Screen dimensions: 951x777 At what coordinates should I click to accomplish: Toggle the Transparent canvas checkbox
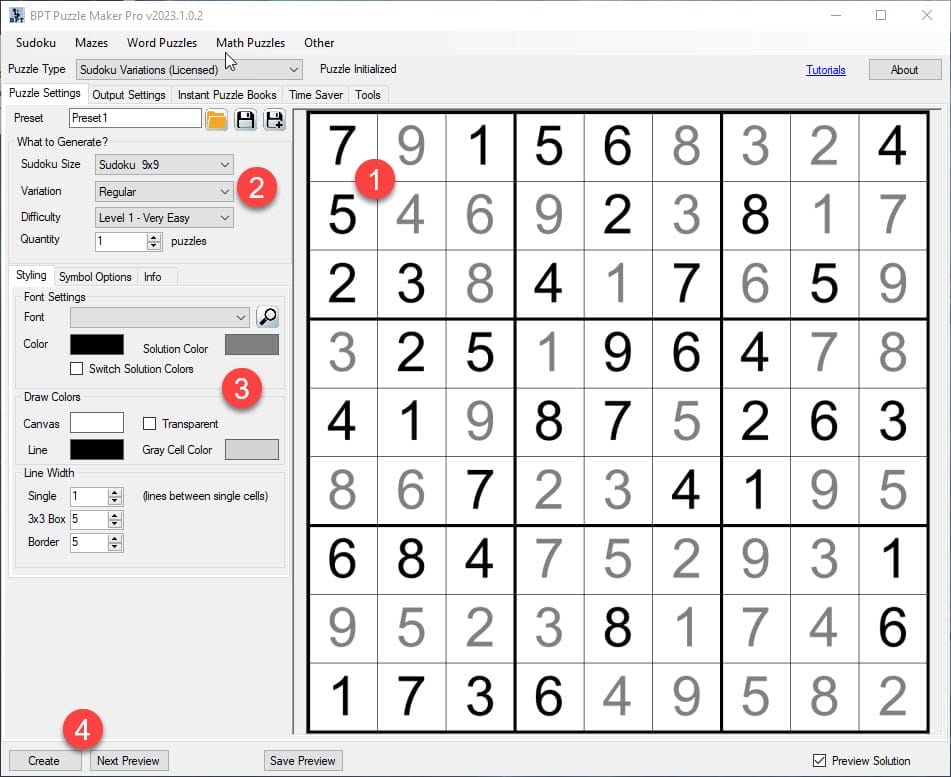click(150, 424)
